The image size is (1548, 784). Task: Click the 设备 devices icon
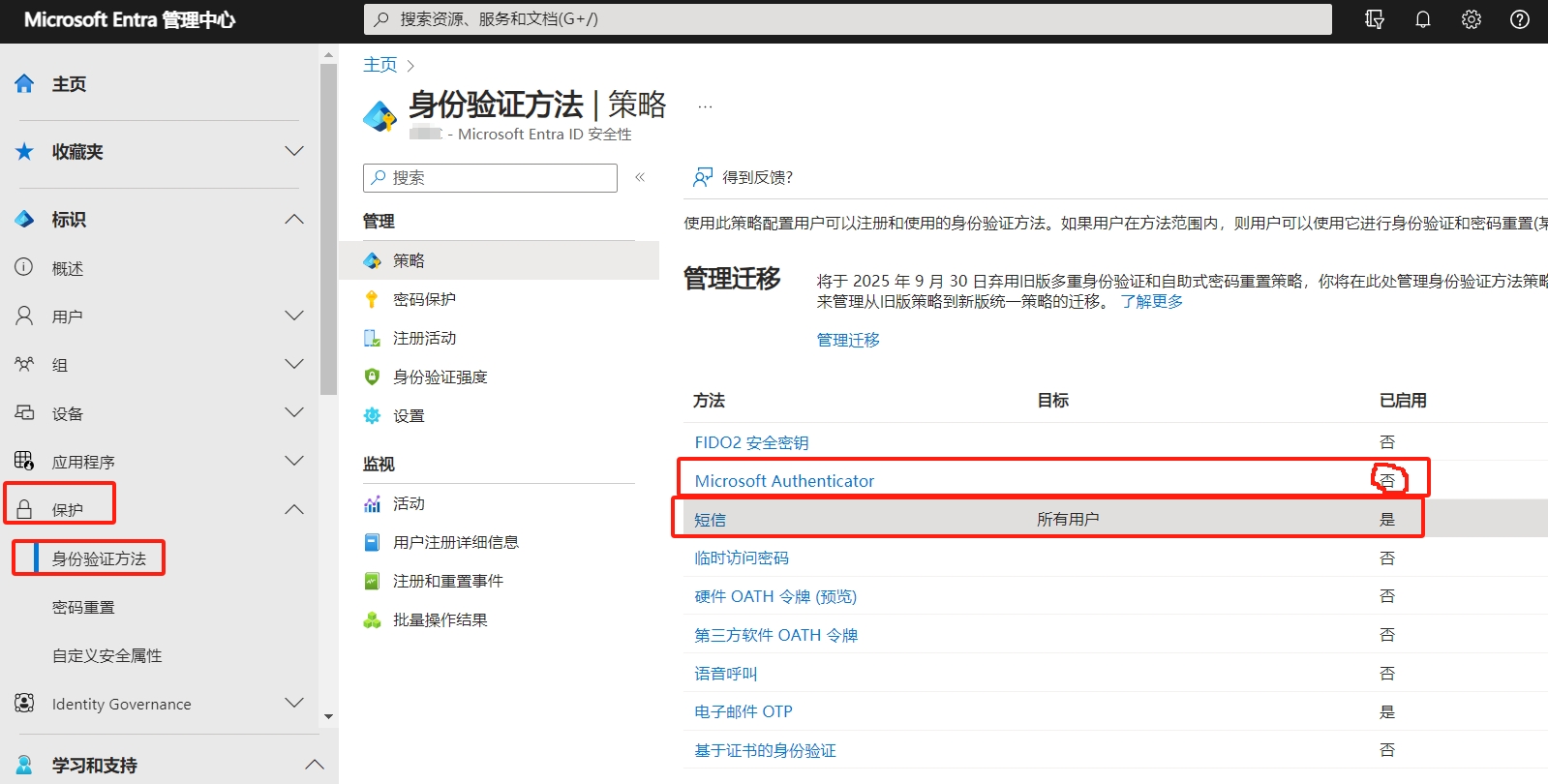(x=24, y=412)
